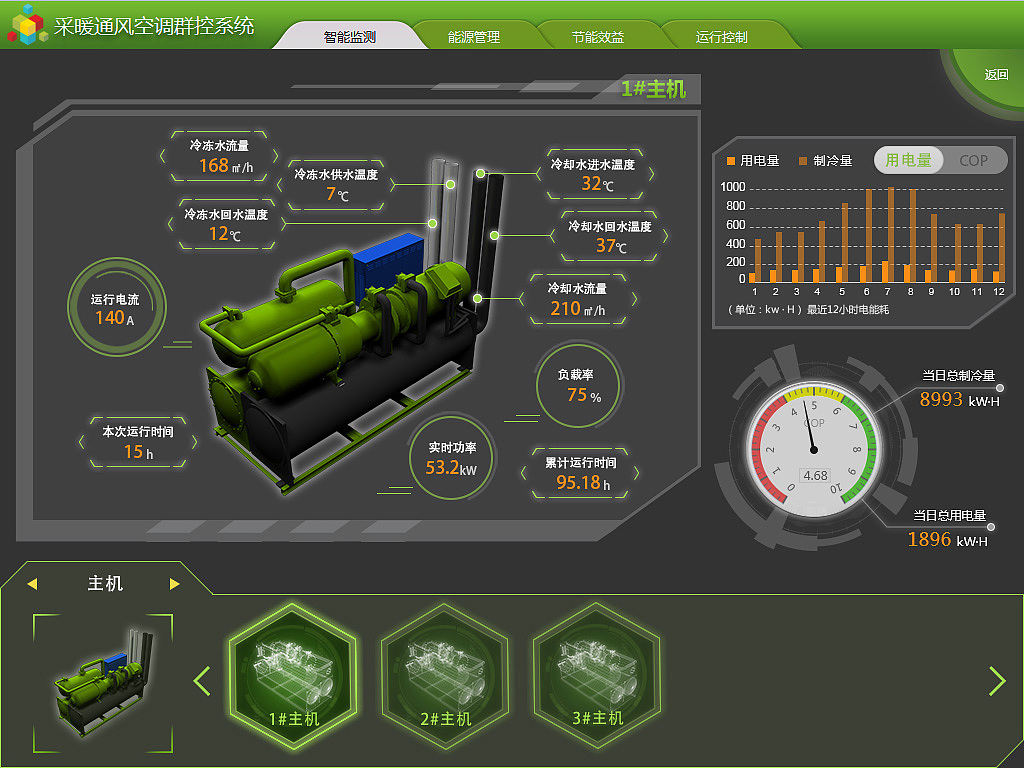Show previous units with green left chevron

pyautogui.click(x=202, y=681)
